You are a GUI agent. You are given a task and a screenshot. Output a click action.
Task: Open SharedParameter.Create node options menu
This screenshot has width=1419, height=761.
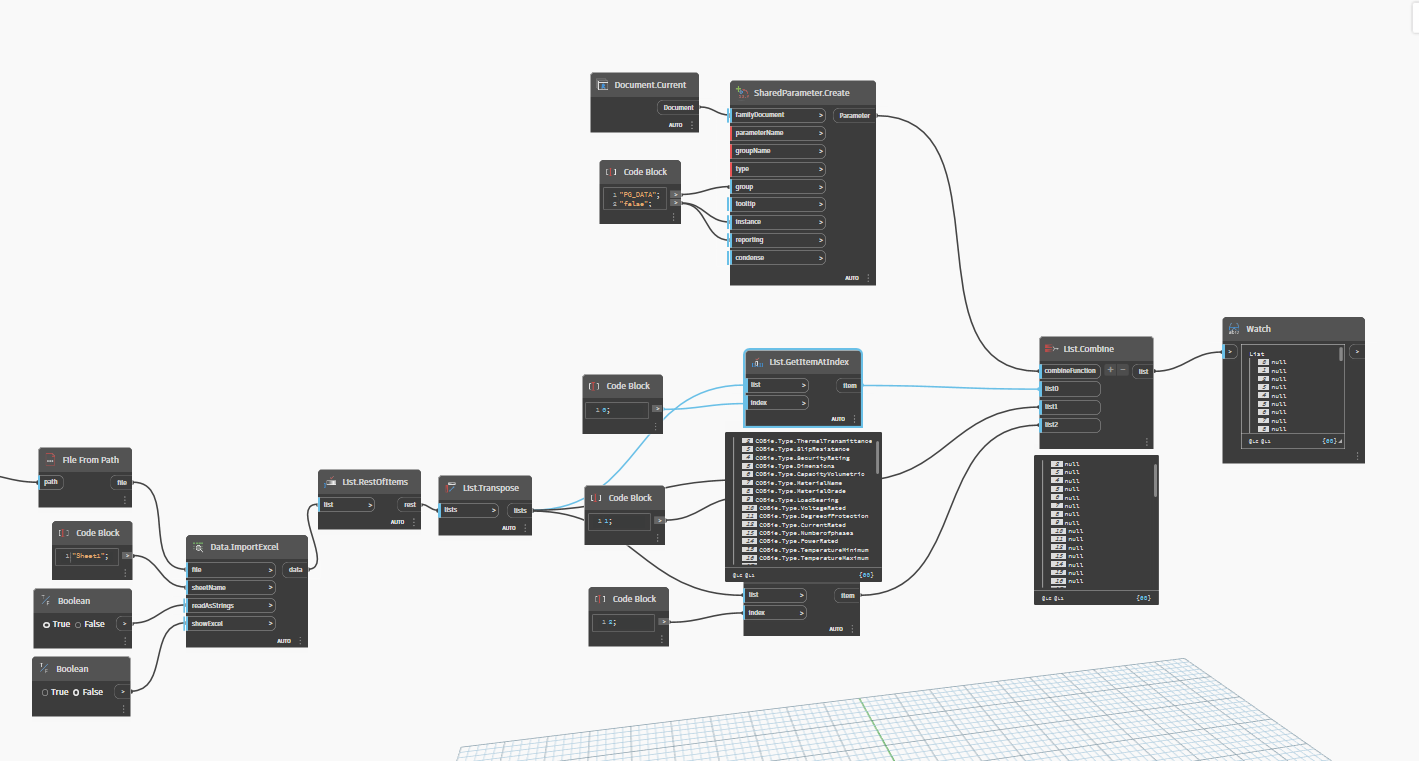pyautogui.click(x=868, y=278)
